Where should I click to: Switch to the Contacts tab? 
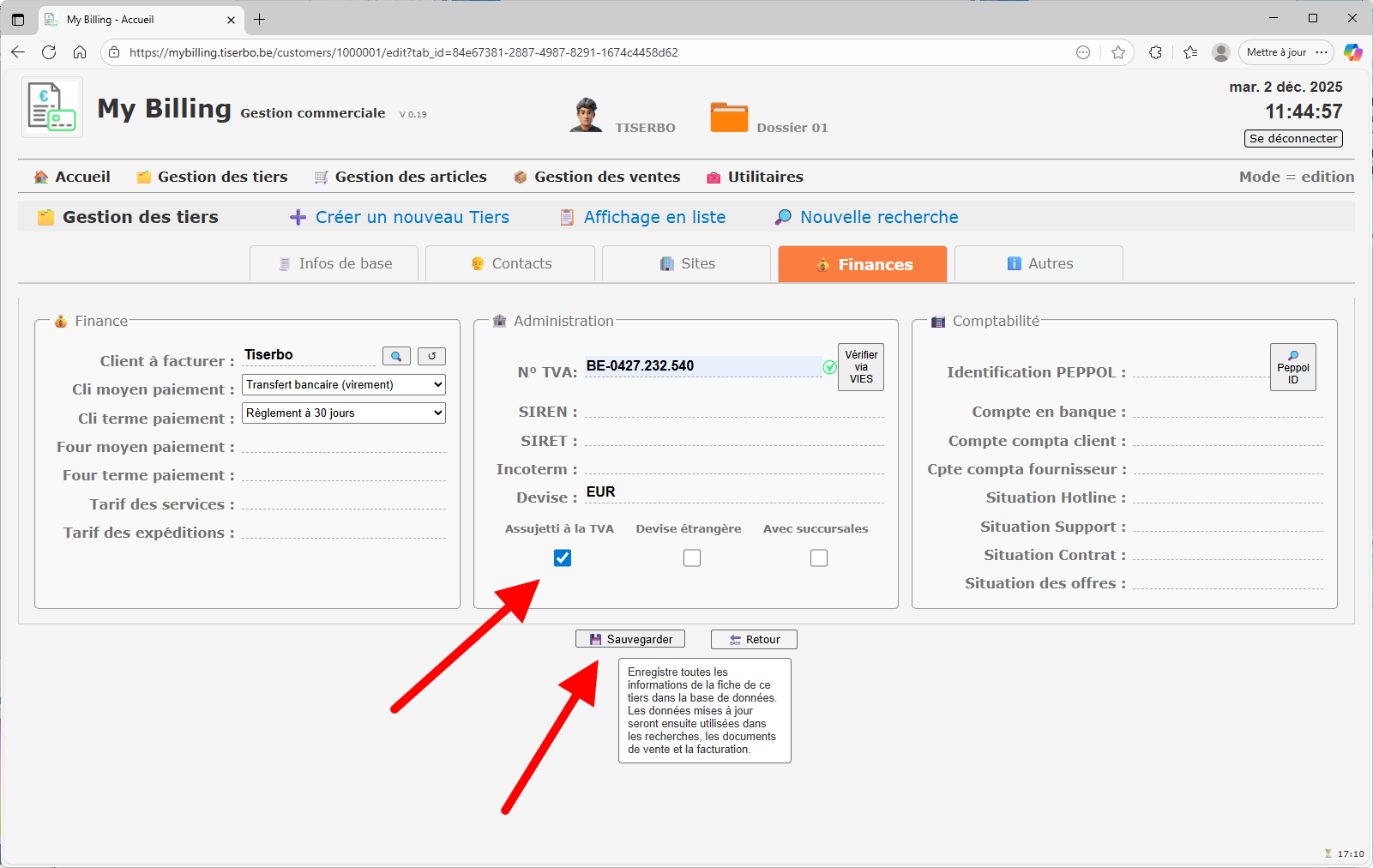(x=509, y=263)
